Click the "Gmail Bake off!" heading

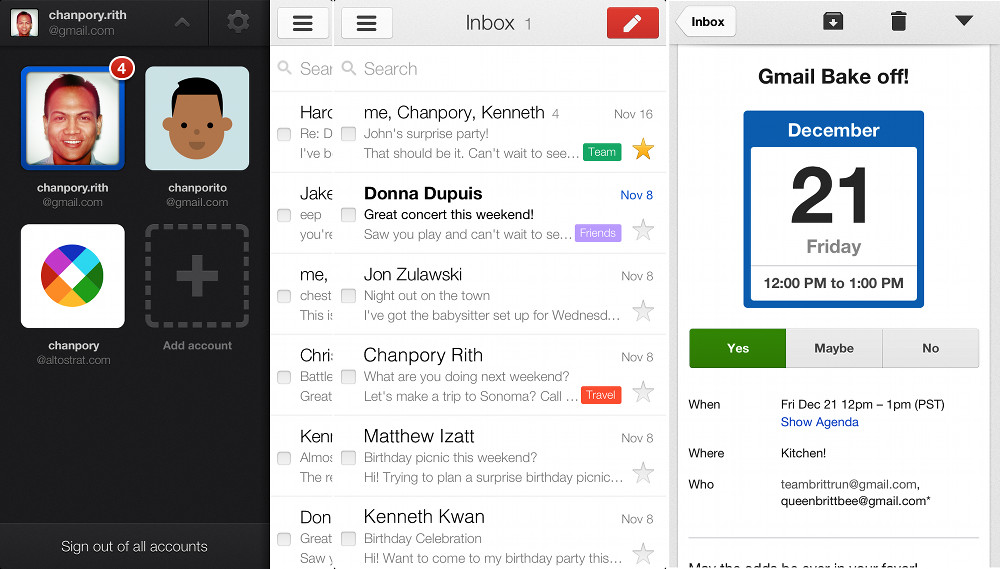834,77
